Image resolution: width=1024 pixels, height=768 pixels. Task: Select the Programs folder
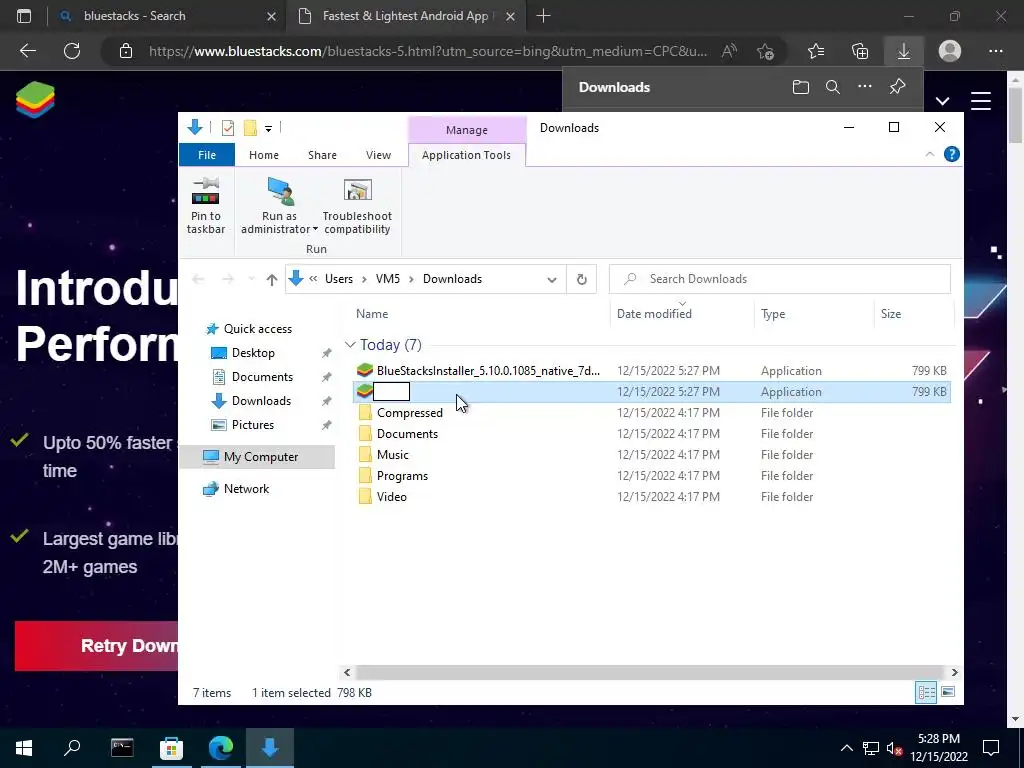402,475
